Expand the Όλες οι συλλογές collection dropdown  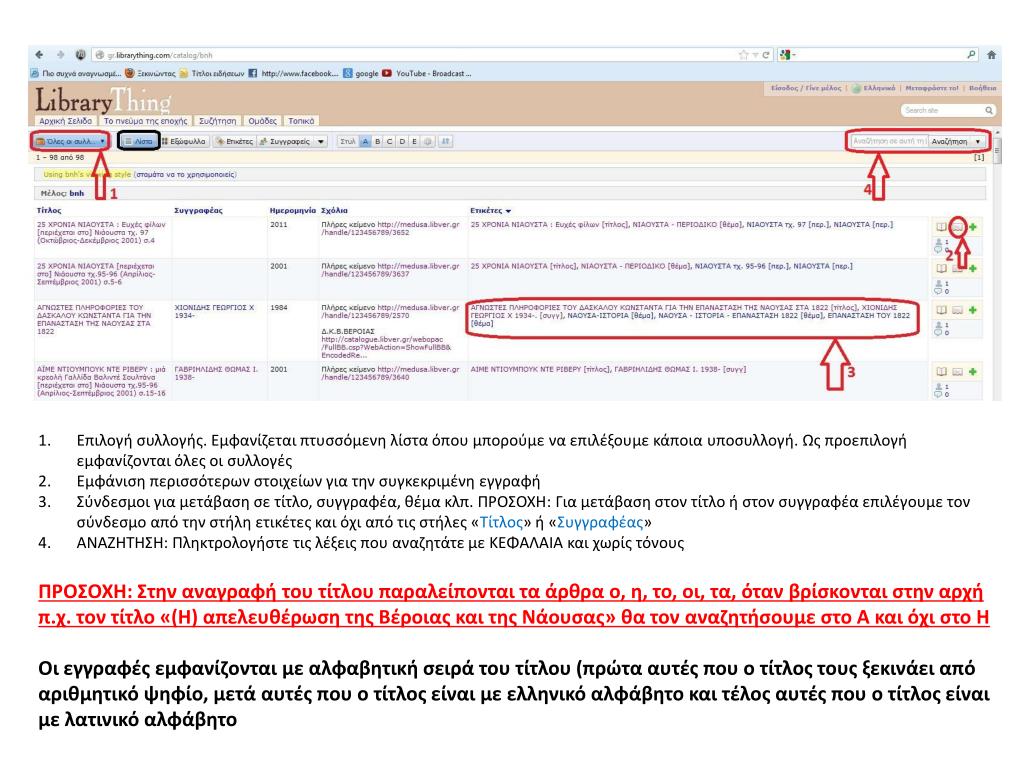(x=70, y=141)
